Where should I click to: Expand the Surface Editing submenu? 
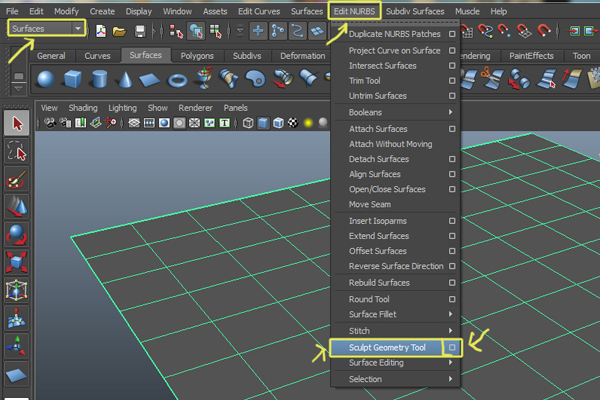point(396,362)
